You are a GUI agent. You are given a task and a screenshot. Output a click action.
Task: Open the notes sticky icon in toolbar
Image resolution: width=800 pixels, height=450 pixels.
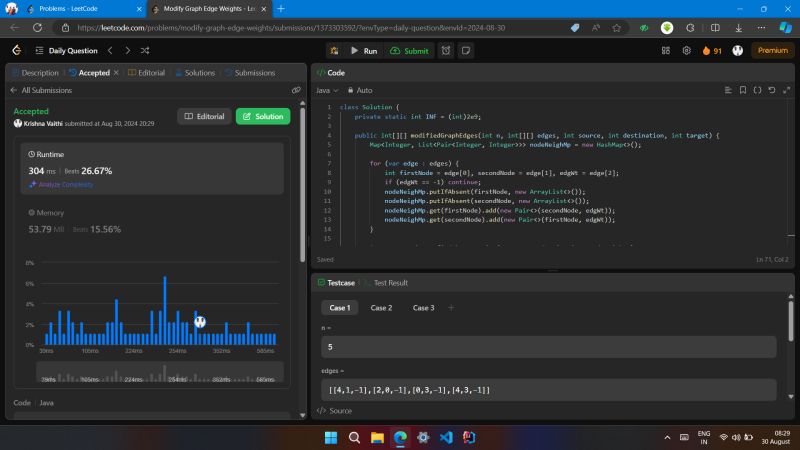pyautogui.click(x=466, y=50)
